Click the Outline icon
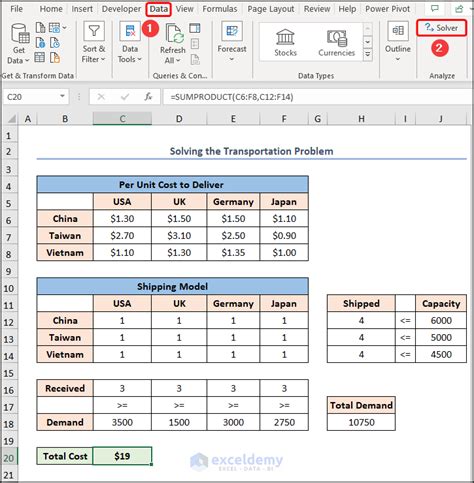This screenshot has width=474, height=483. [398, 31]
